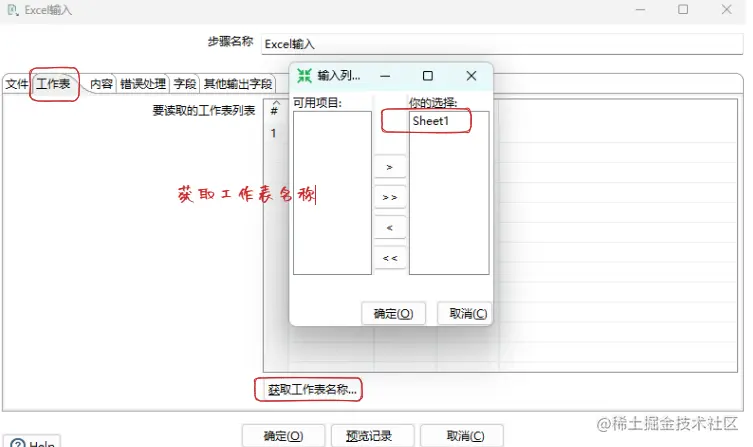Cancel with 取消(C) in 输入列 dialog
This screenshot has height=447, width=753.
(464, 314)
